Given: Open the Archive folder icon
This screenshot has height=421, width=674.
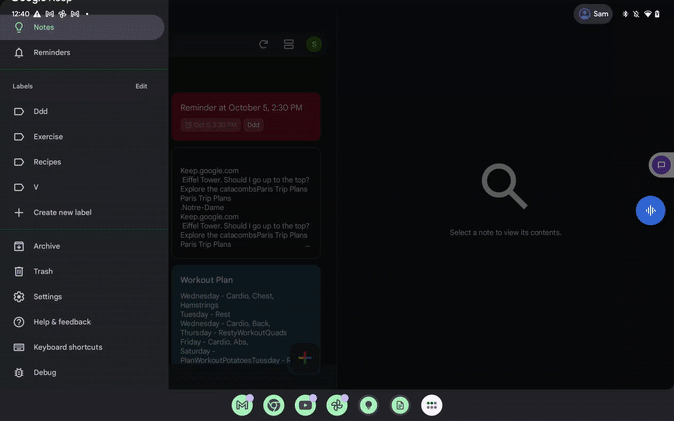Looking at the screenshot, I should click(19, 246).
